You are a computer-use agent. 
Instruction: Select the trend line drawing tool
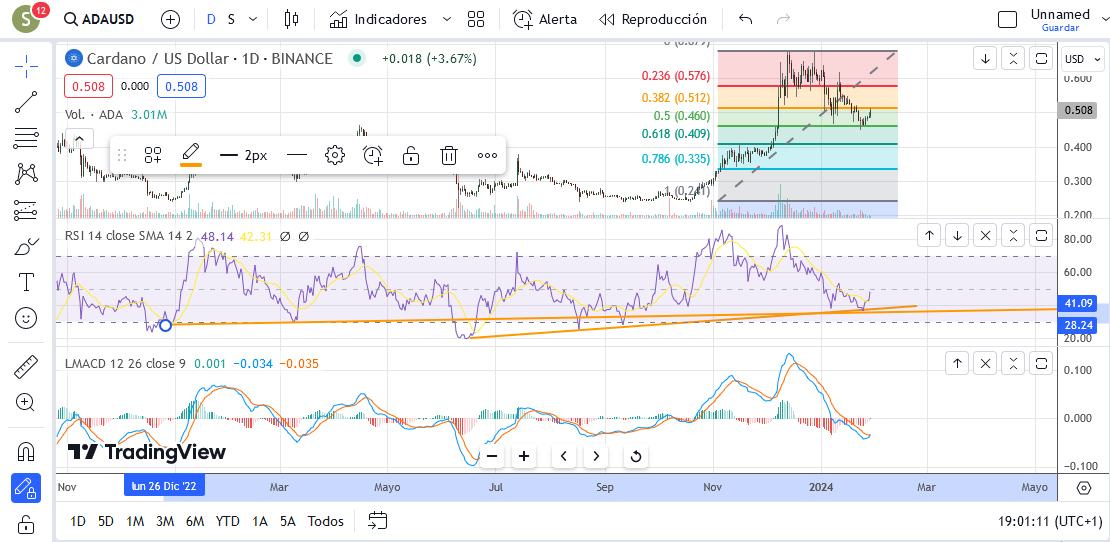click(26, 102)
